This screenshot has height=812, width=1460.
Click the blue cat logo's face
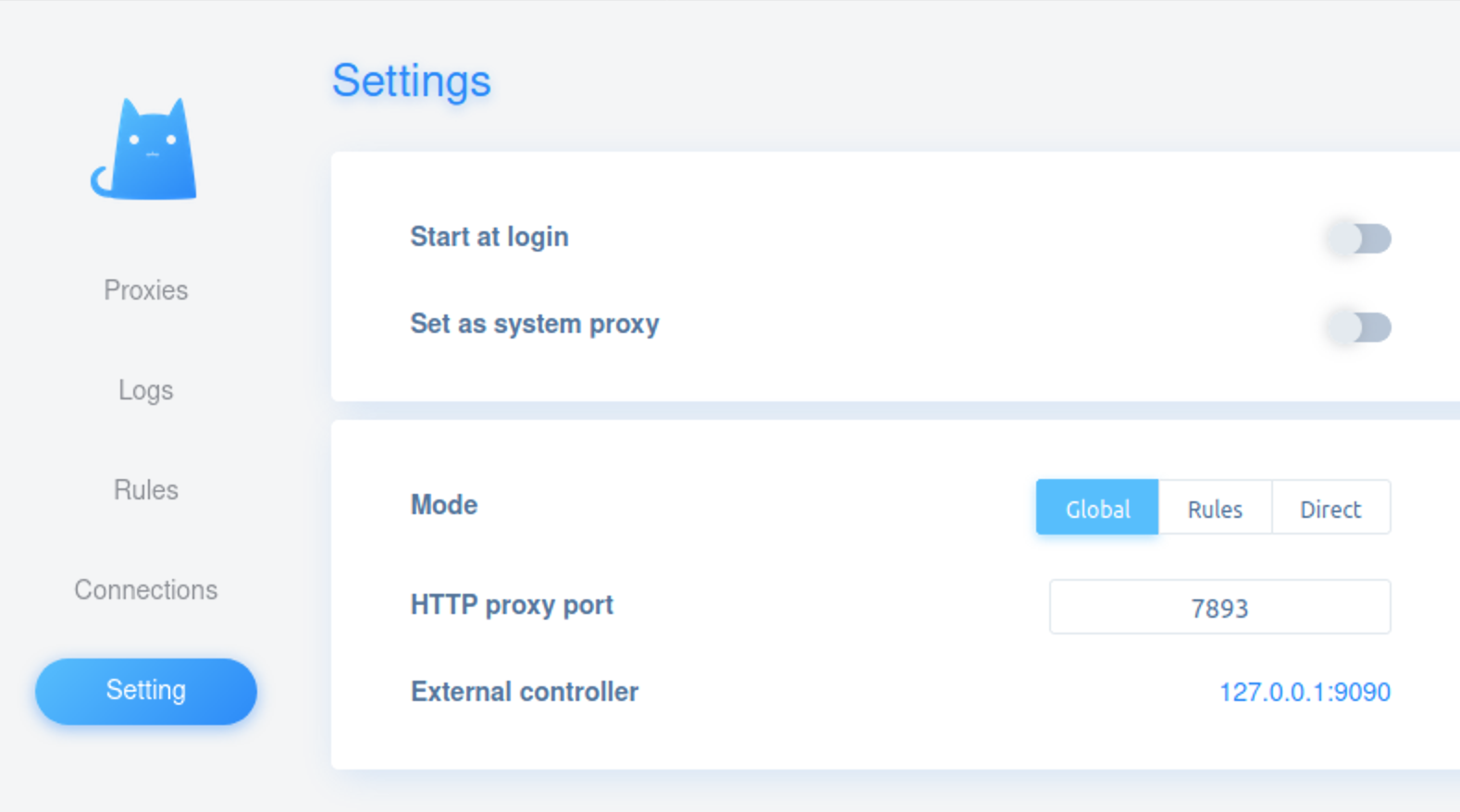click(x=153, y=141)
